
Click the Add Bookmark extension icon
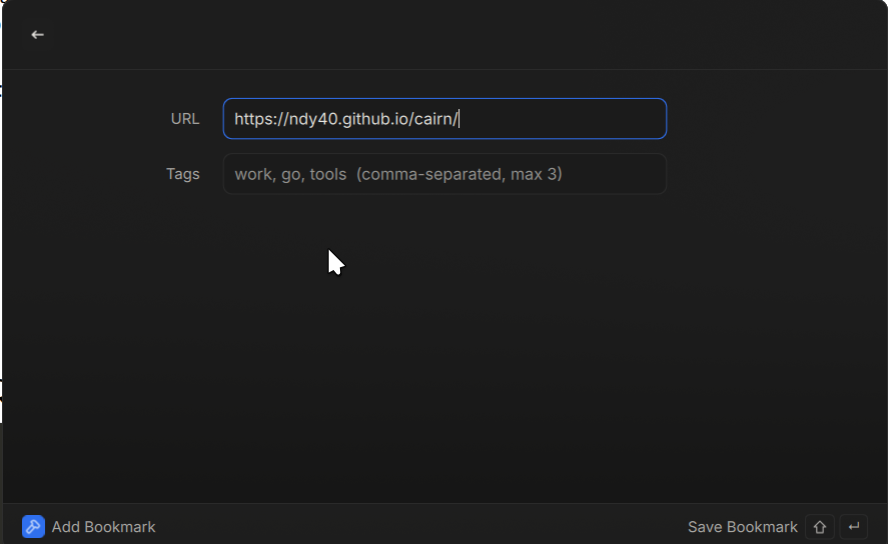(33, 526)
